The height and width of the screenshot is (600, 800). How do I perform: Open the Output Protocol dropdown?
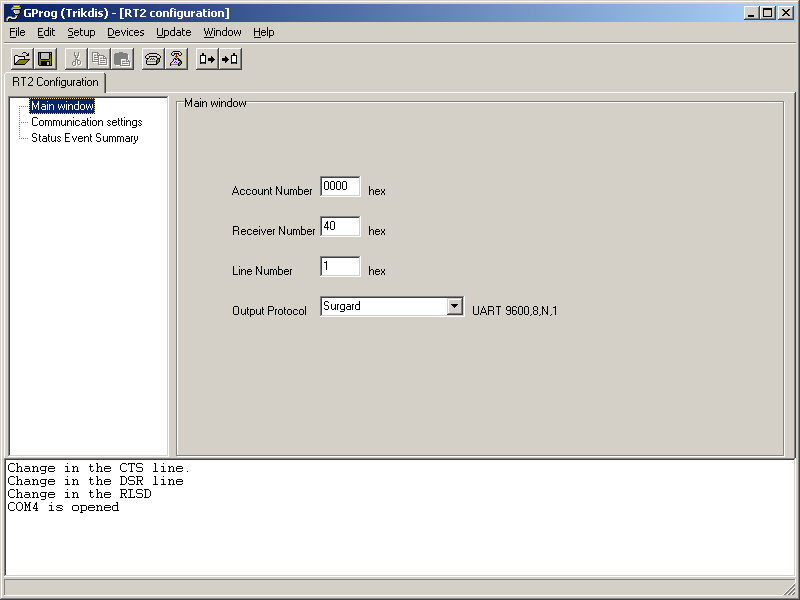(x=455, y=305)
